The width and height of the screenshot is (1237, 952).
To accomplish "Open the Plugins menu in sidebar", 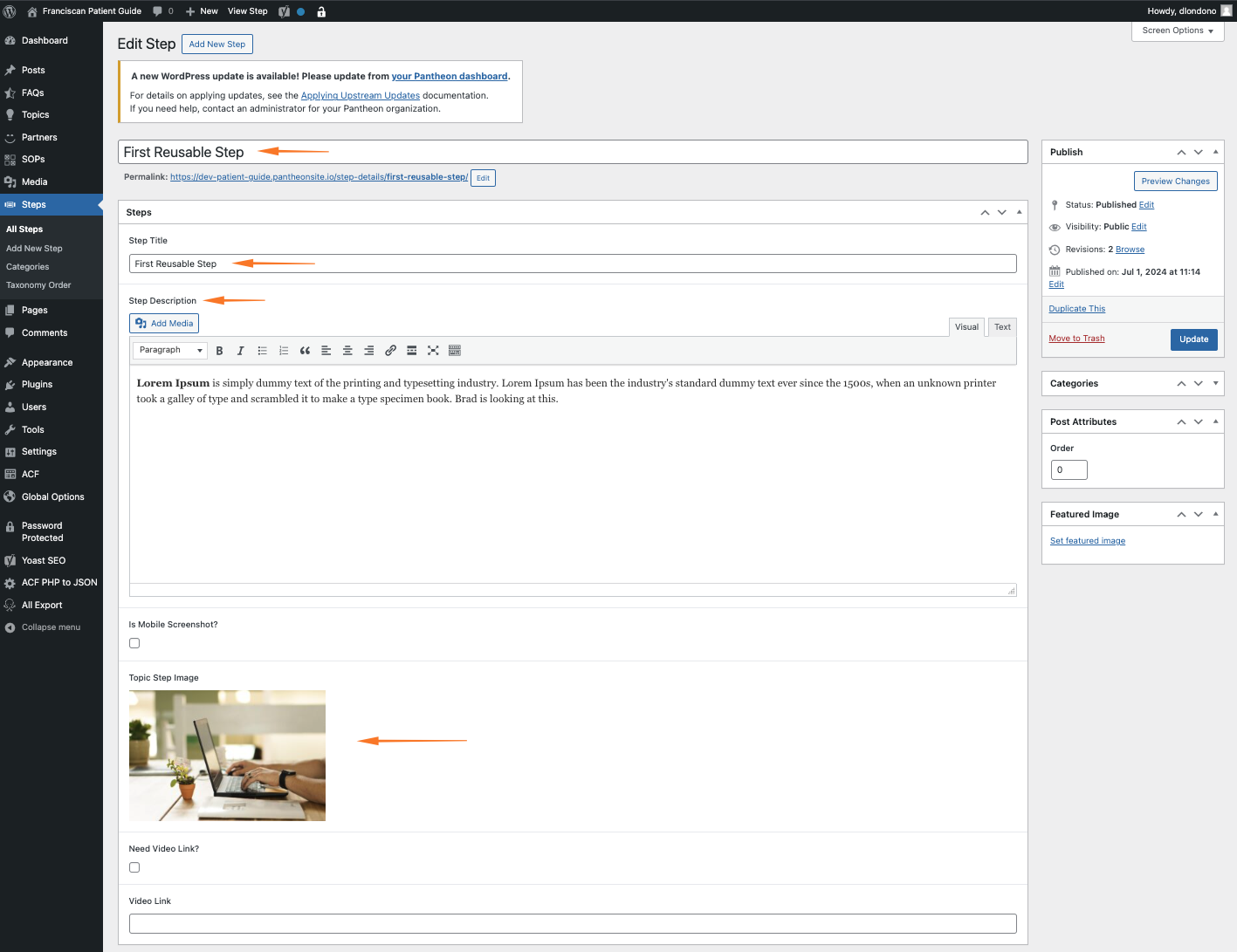I will [37, 385].
